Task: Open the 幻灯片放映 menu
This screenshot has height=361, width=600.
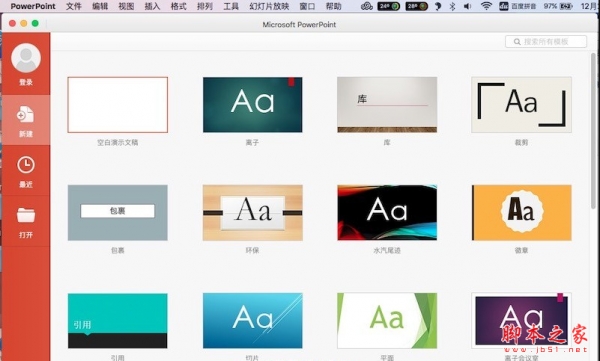Action: coord(269,6)
